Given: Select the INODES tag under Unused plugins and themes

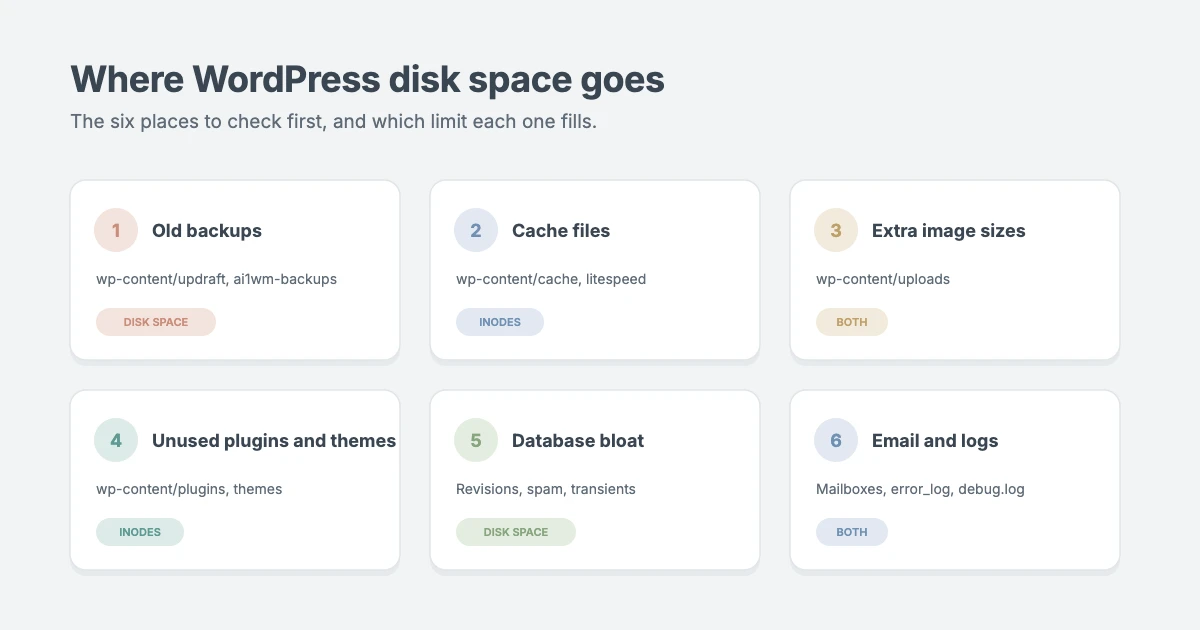Looking at the screenshot, I should coord(140,532).
